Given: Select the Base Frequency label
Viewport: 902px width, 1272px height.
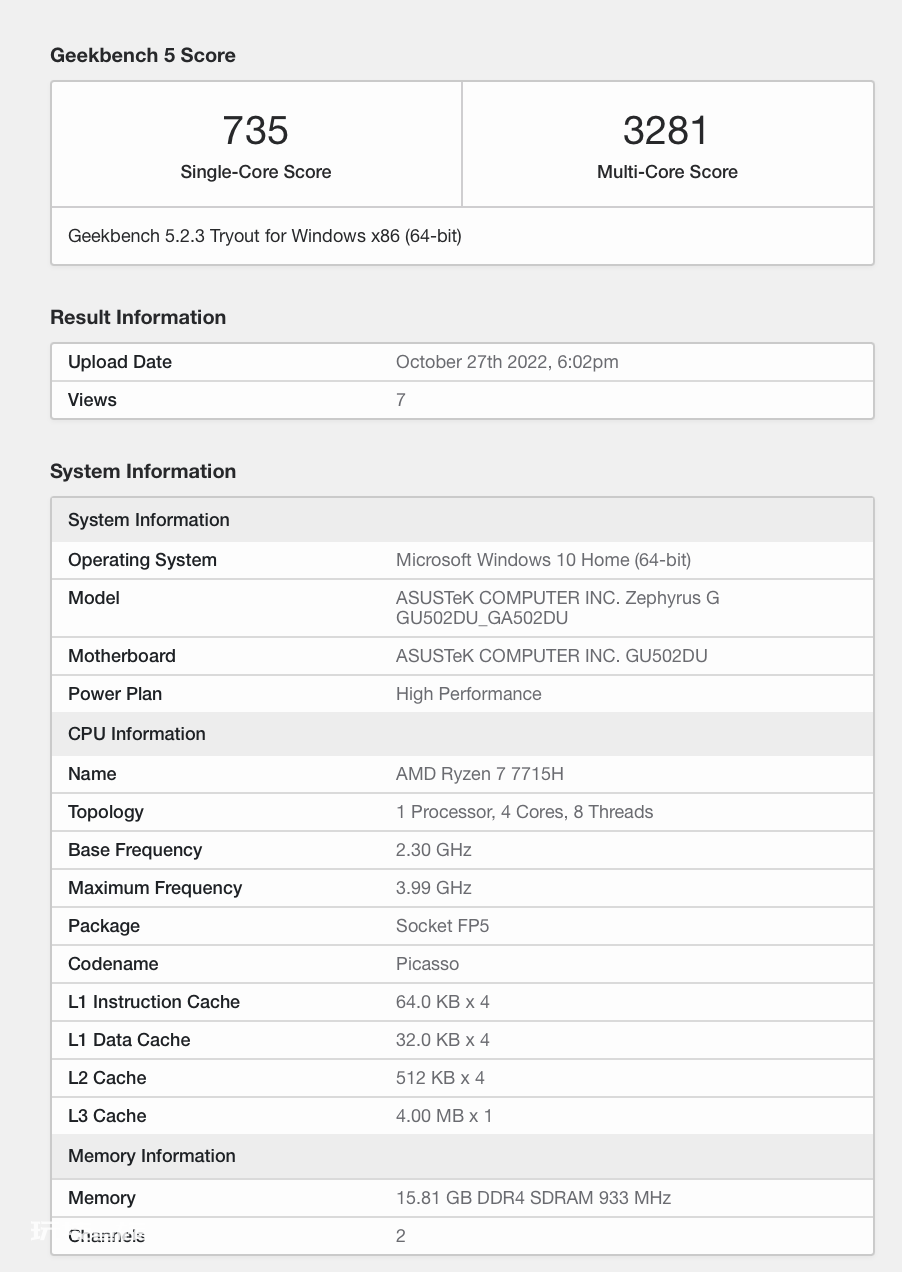Looking at the screenshot, I should tap(135, 850).
